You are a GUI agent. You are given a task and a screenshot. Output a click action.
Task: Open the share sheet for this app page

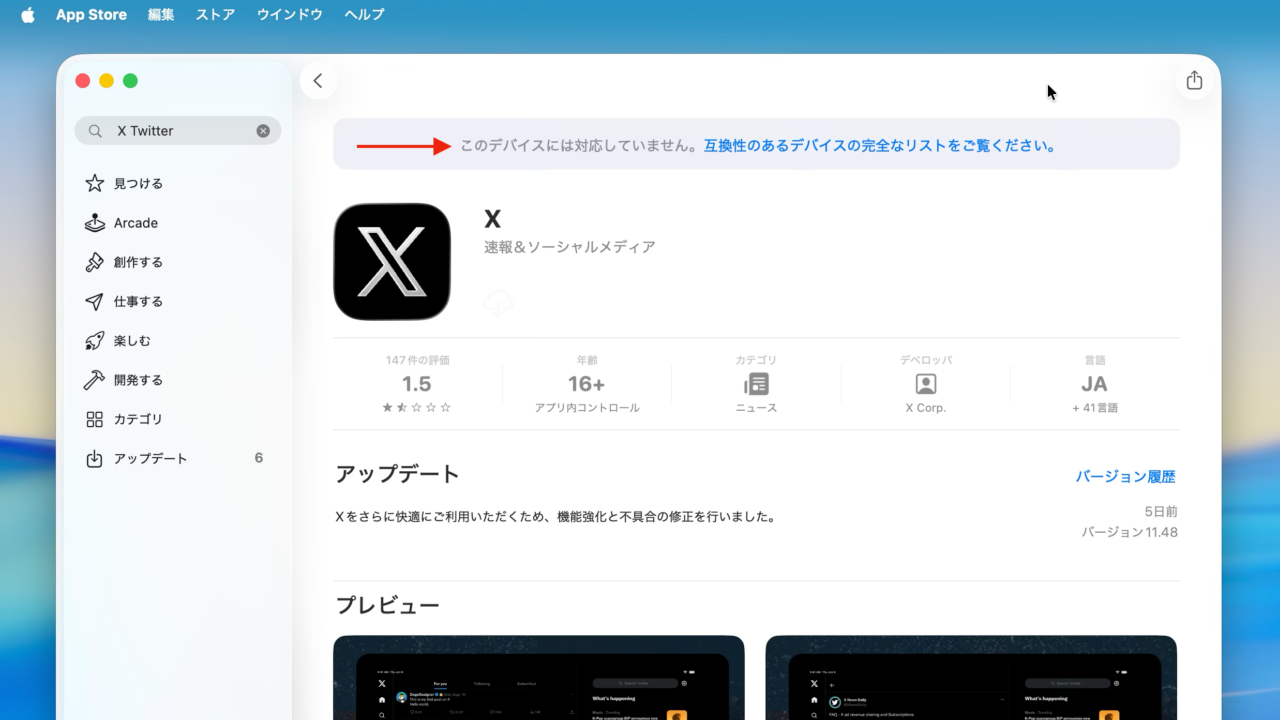tap(1194, 80)
